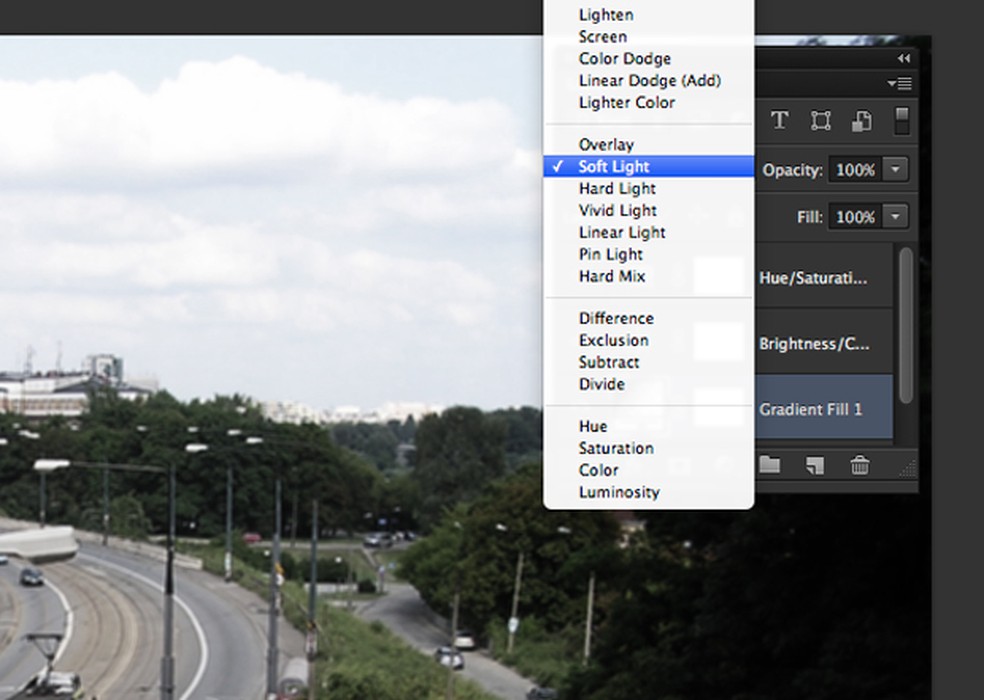Toggle the layer filtering switch
Viewport: 984px width, 700px height.
point(901,121)
